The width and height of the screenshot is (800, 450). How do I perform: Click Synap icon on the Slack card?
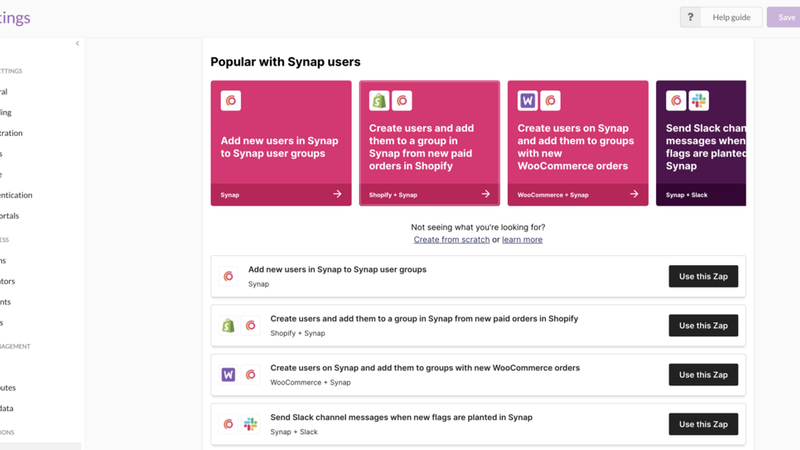676,101
